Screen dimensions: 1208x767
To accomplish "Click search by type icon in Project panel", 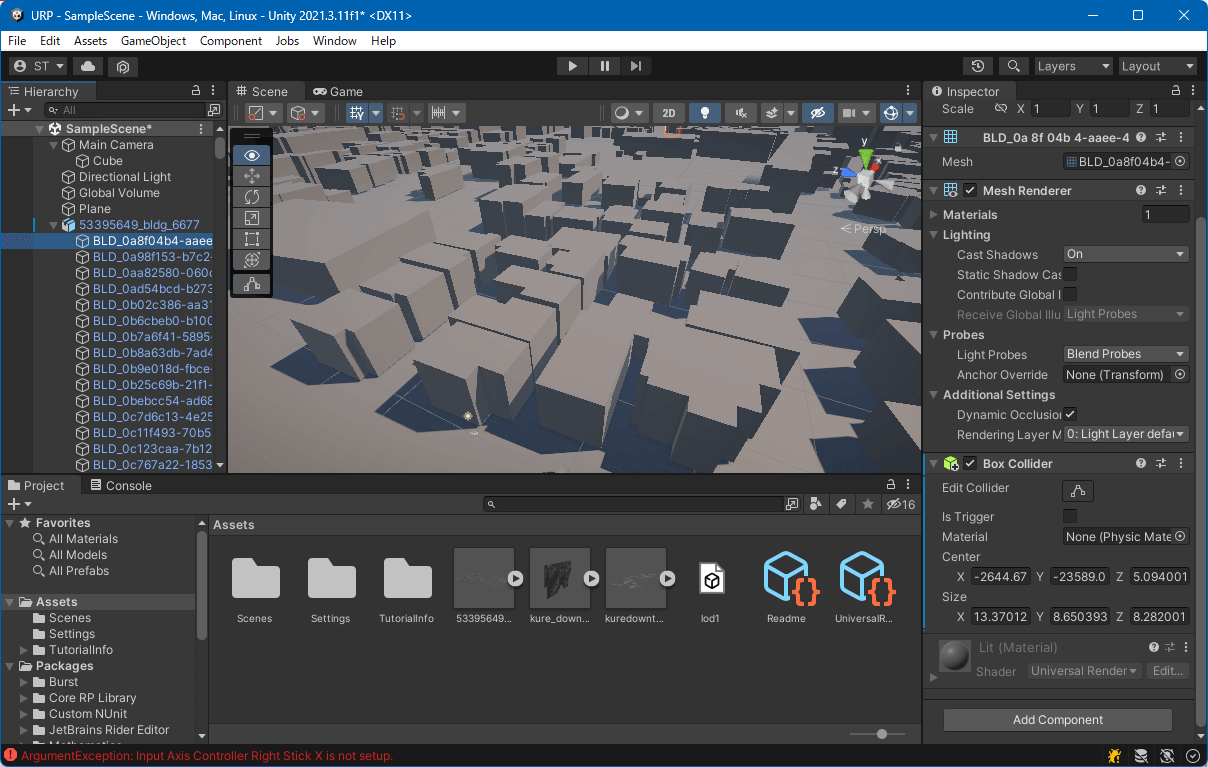I will tap(816, 504).
